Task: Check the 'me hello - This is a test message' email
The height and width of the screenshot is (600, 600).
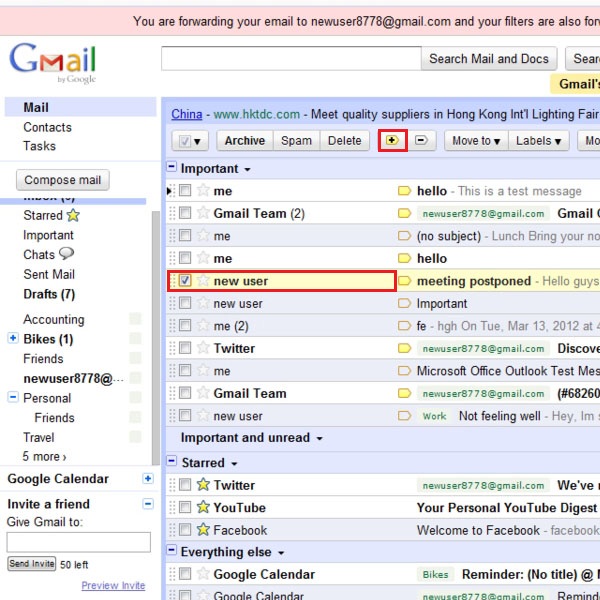Action: click(185, 190)
